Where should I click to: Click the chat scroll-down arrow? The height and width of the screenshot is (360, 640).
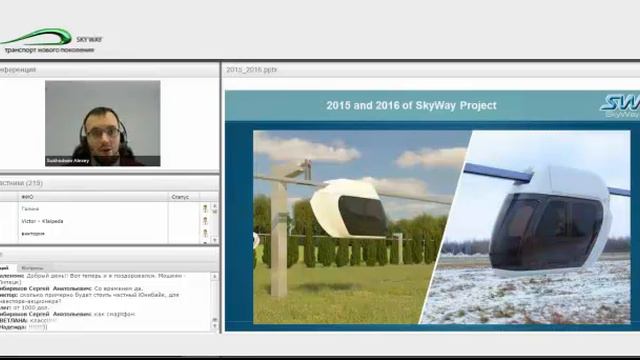pyautogui.click(x=215, y=326)
